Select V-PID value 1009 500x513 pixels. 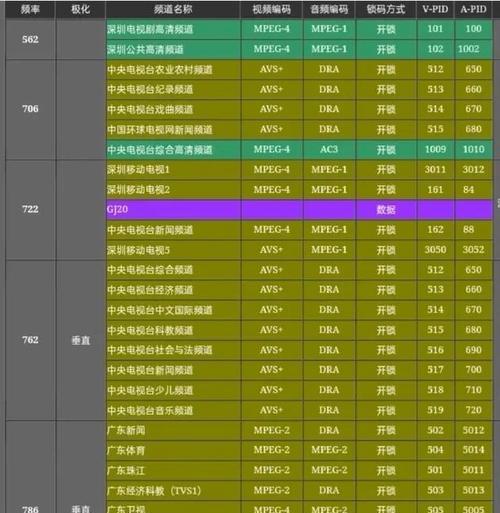(x=435, y=149)
